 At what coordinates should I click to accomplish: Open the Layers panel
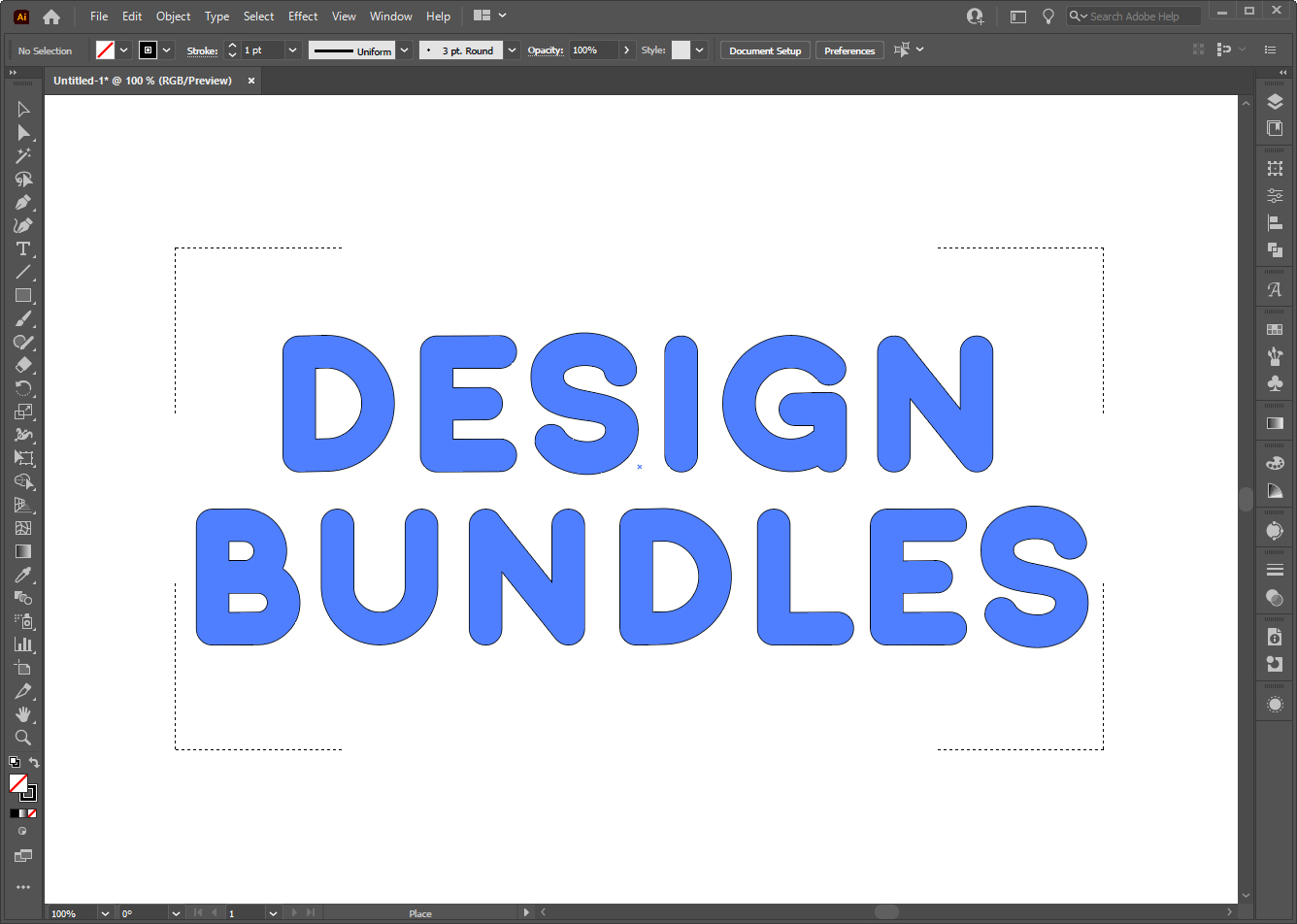[1275, 103]
